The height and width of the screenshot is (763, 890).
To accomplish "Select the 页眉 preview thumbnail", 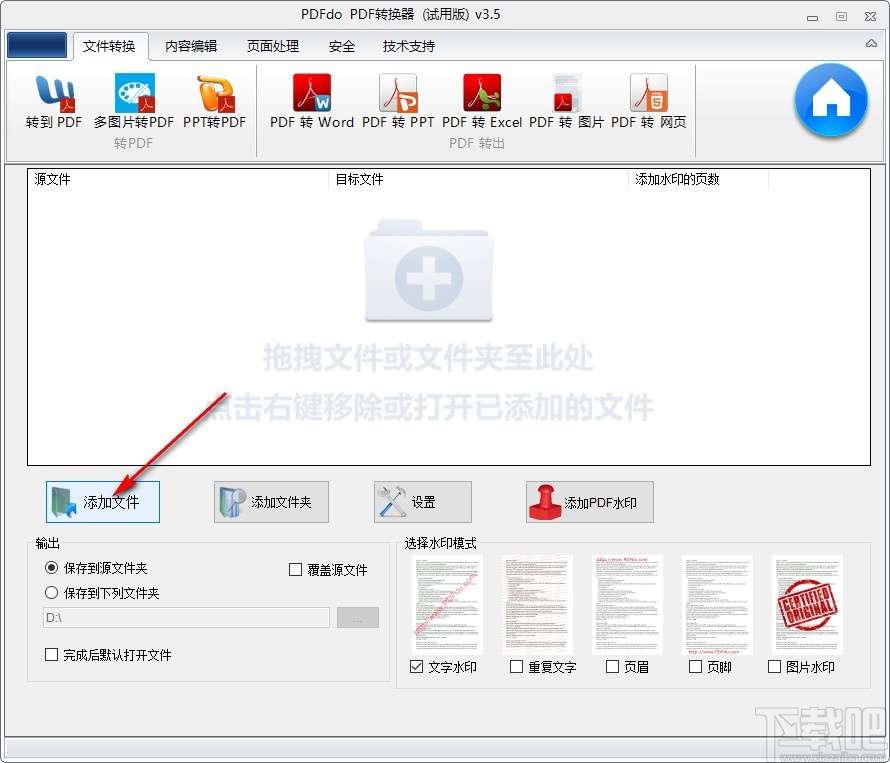I will 627,605.
